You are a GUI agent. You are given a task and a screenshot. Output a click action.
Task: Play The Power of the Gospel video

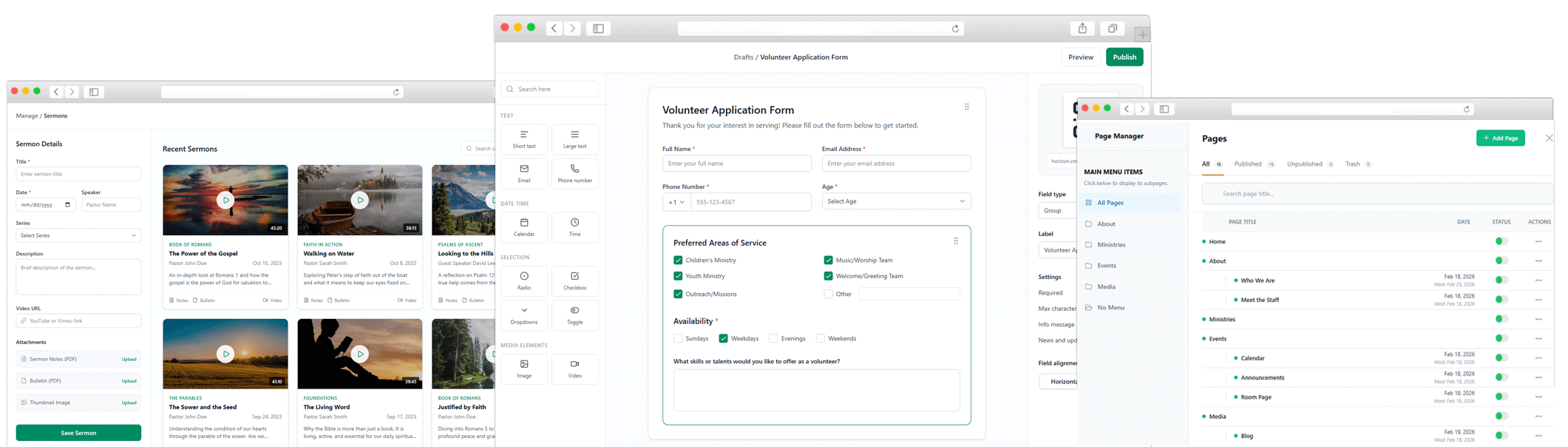pyautogui.click(x=225, y=200)
